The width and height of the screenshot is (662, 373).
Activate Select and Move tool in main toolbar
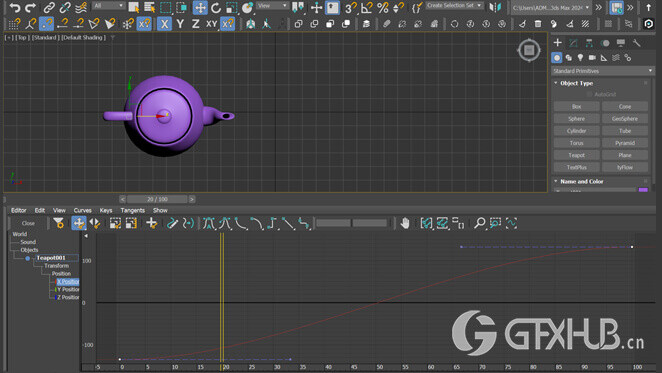(x=200, y=8)
